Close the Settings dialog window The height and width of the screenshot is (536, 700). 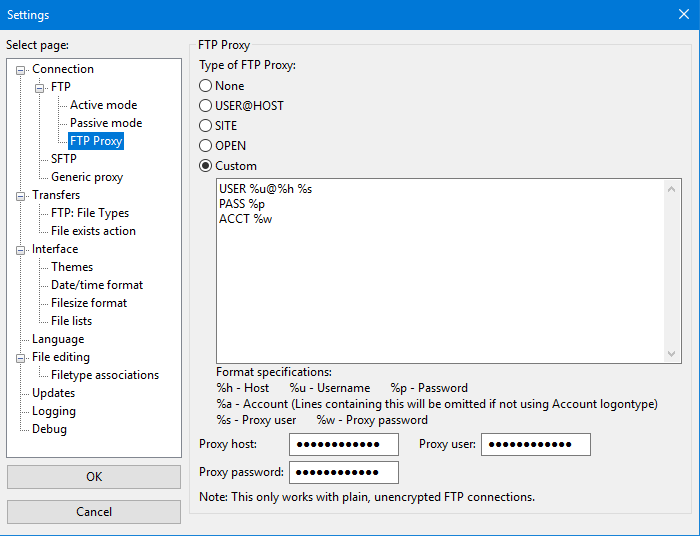683,15
